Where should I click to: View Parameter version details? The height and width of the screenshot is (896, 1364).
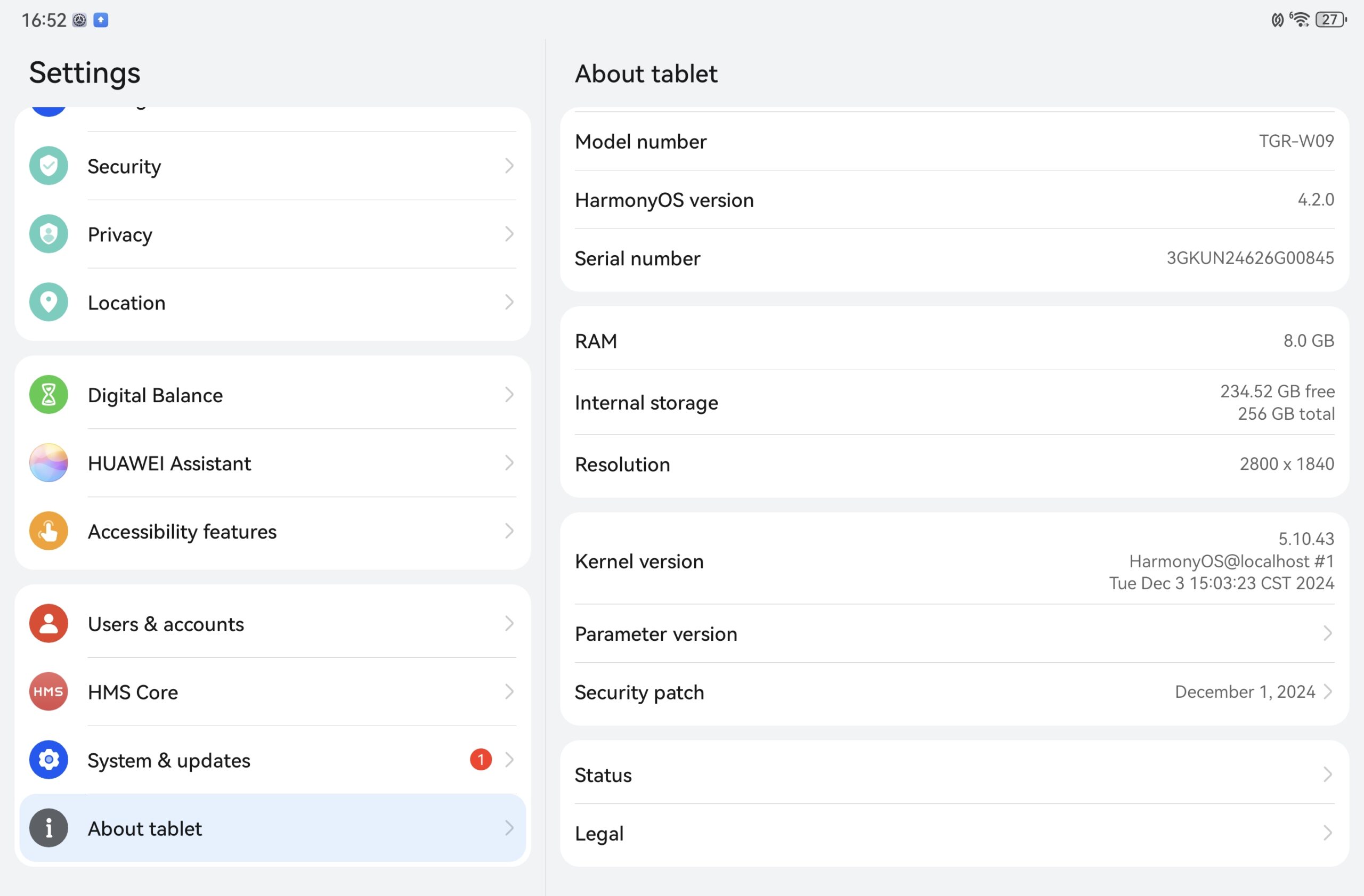[x=955, y=633]
